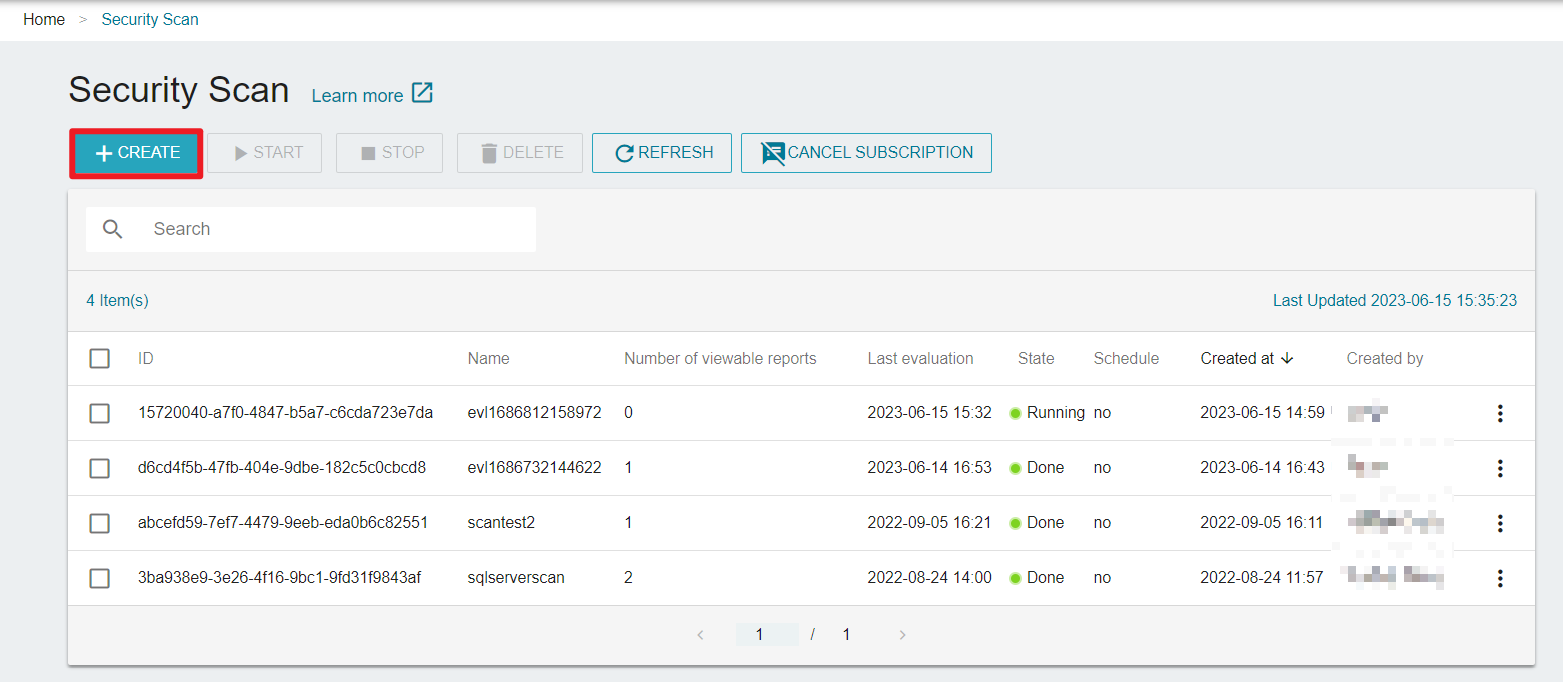Click CANCEL SUBSCRIPTION button
The image size is (1563, 682).
866,153
